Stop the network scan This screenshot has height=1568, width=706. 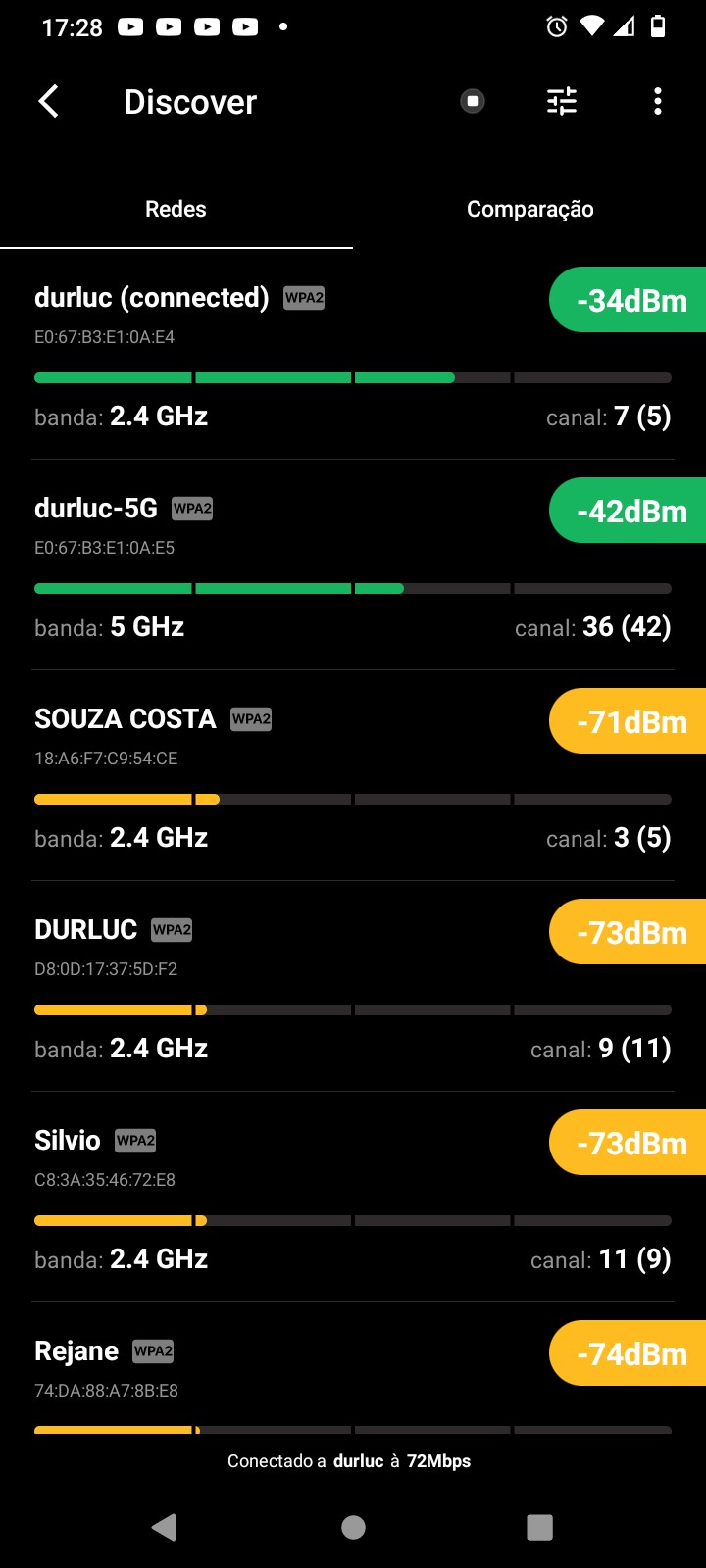pos(473,101)
